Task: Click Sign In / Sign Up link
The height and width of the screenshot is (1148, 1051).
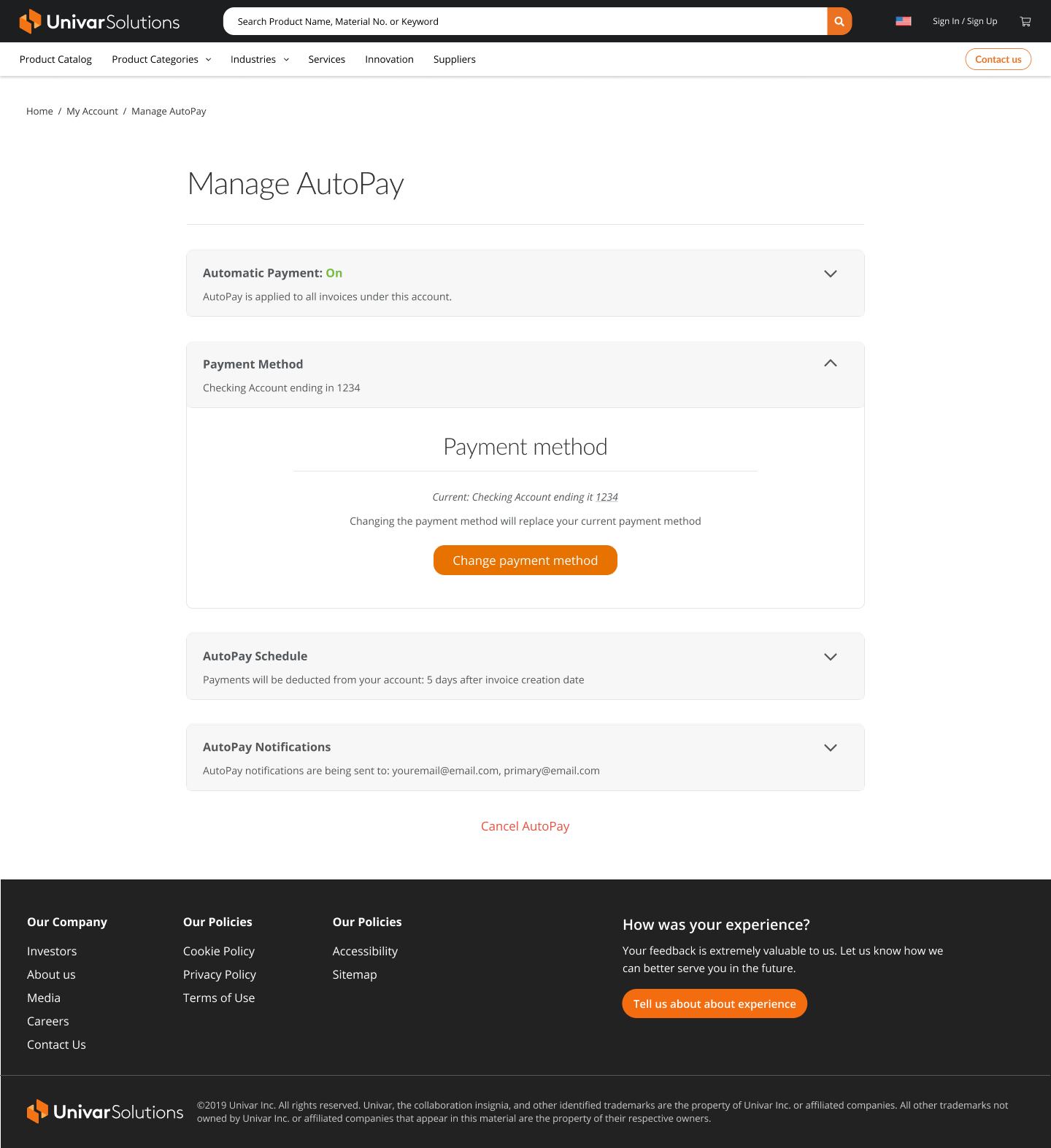Action: coord(965,21)
